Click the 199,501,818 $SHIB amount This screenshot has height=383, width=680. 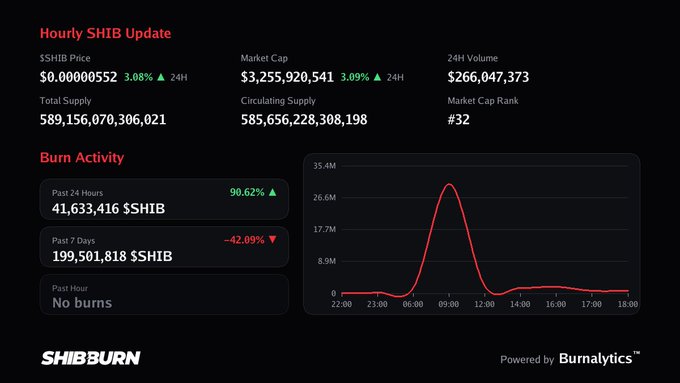coord(112,256)
